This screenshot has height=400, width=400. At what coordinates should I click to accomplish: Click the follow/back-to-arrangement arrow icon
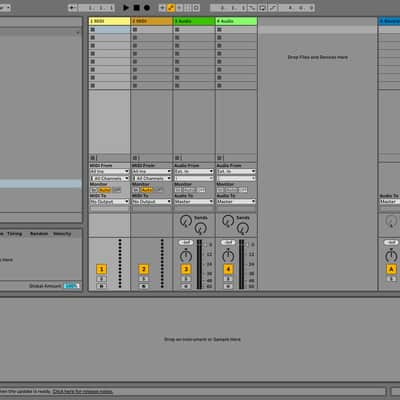click(x=72, y=8)
